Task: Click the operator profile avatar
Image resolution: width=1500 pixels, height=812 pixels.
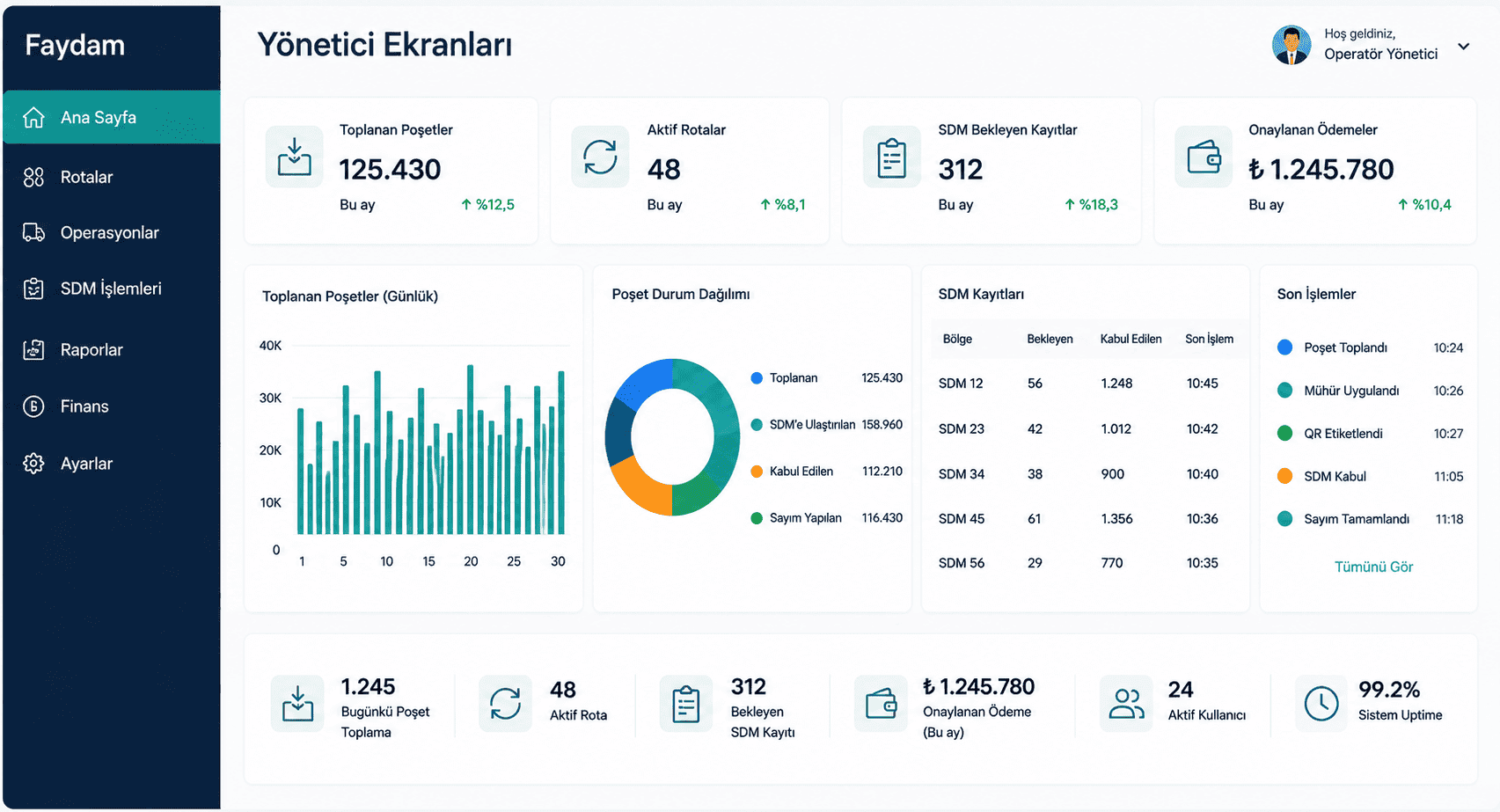Action: (x=1291, y=45)
